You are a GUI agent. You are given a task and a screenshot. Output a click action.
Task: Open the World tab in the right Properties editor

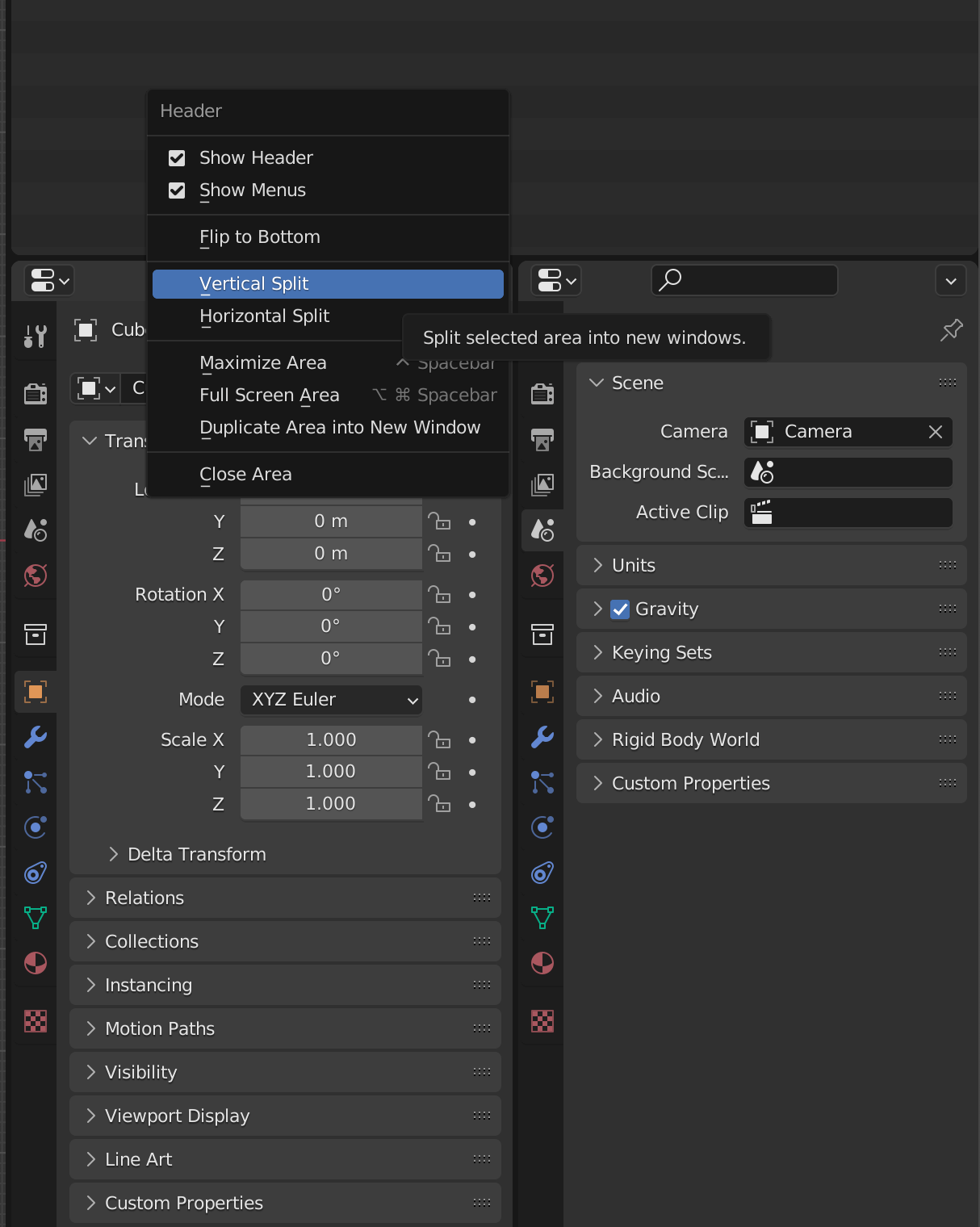tap(542, 576)
